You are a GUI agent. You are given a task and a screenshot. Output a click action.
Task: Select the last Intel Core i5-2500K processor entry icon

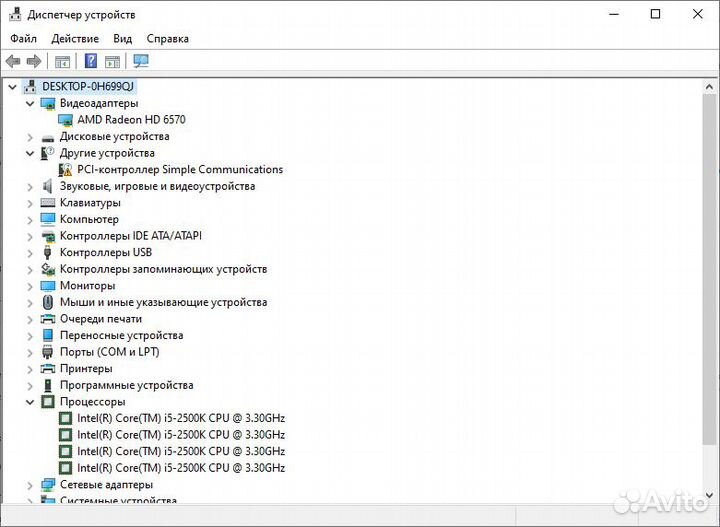click(x=65, y=468)
